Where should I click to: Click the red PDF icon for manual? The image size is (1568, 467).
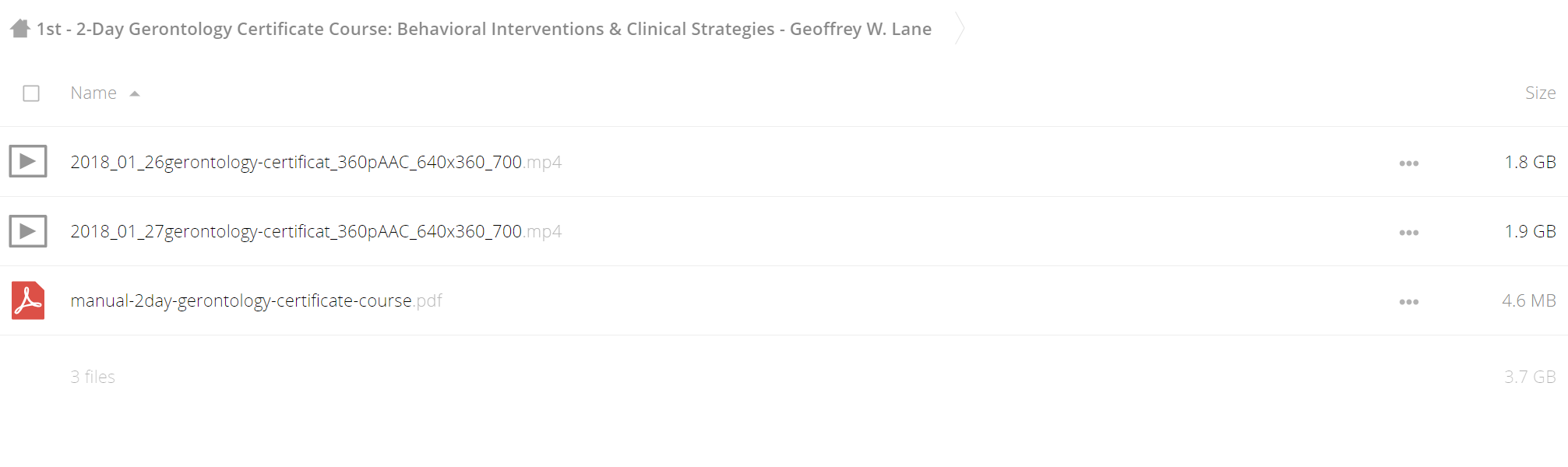click(x=28, y=300)
